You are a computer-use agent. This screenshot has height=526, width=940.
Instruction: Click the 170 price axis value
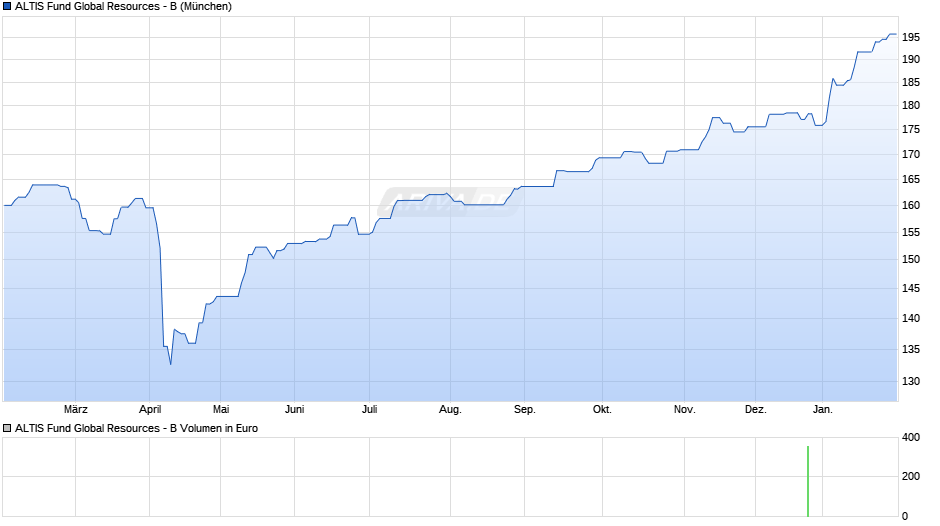pyautogui.click(x=911, y=155)
